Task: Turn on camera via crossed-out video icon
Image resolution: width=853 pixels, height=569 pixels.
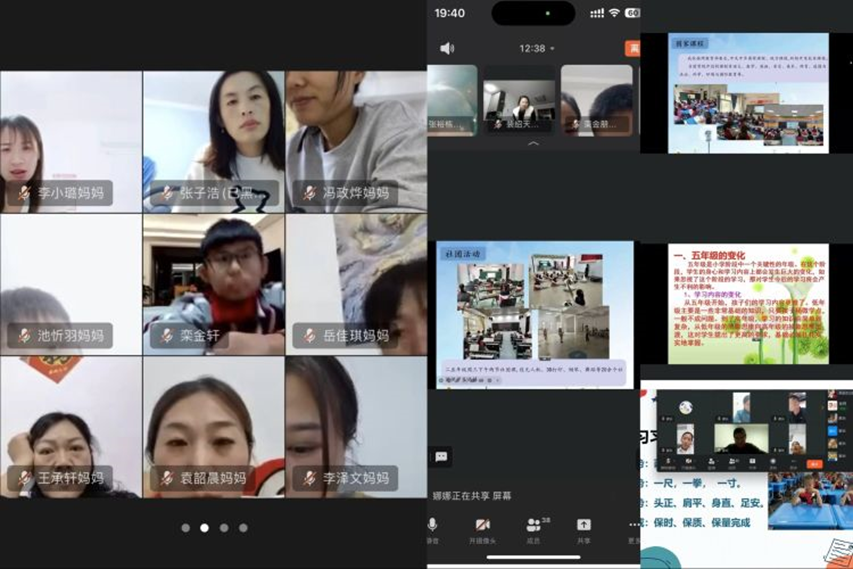Action: coord(482,525)
